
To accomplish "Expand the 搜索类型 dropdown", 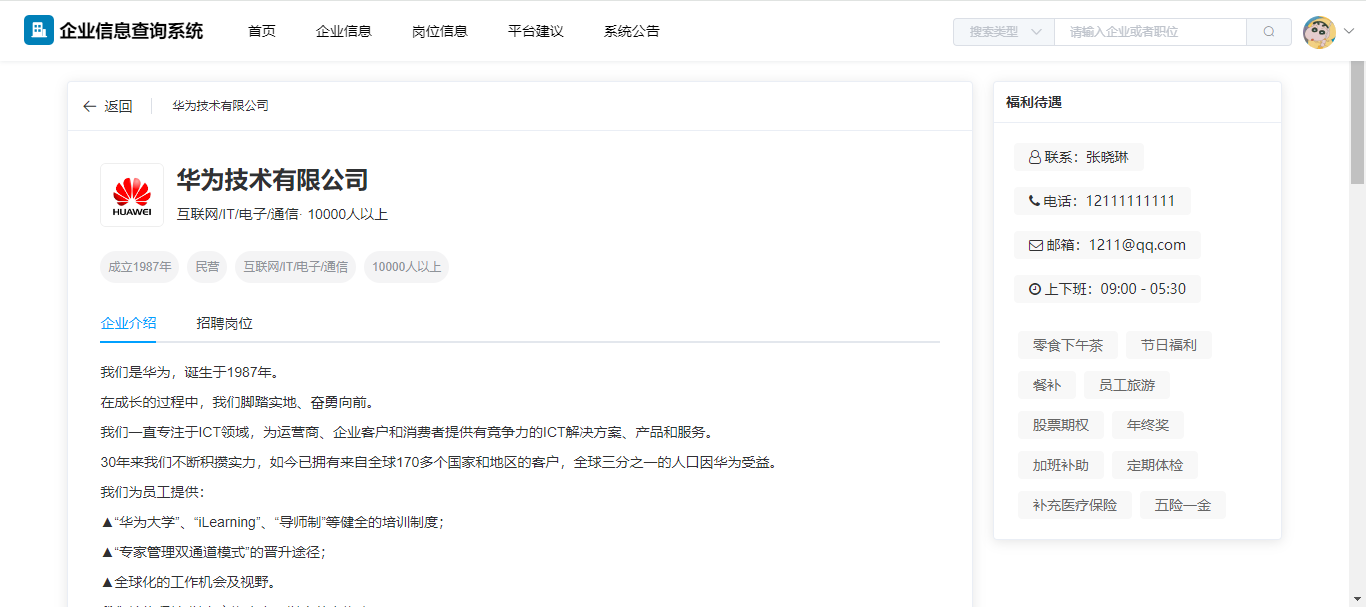I will point(1004,31).
